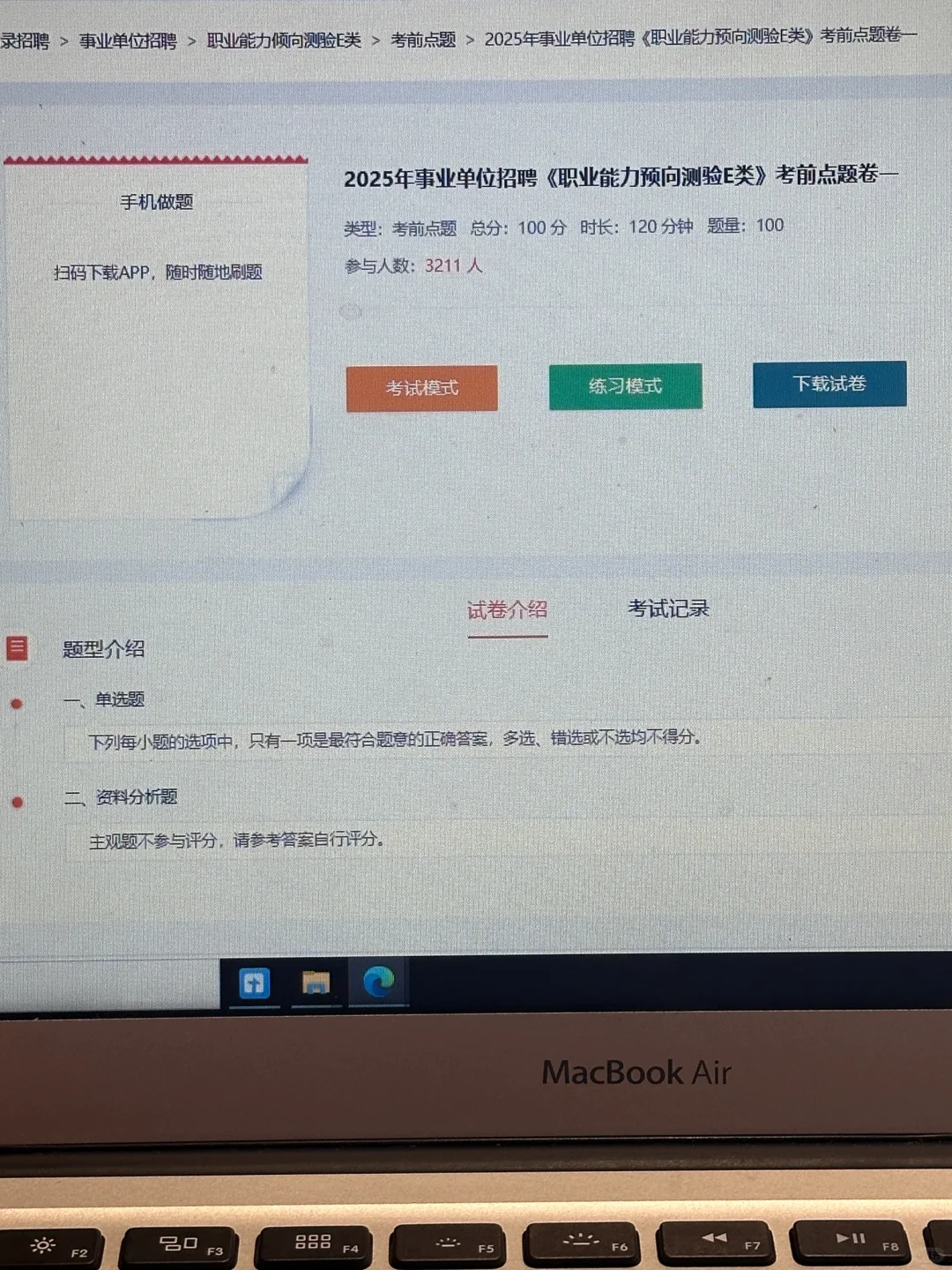Switch to the 试卷介绍 tab
Screen dimensions: 952x1270
click(507, 609)
